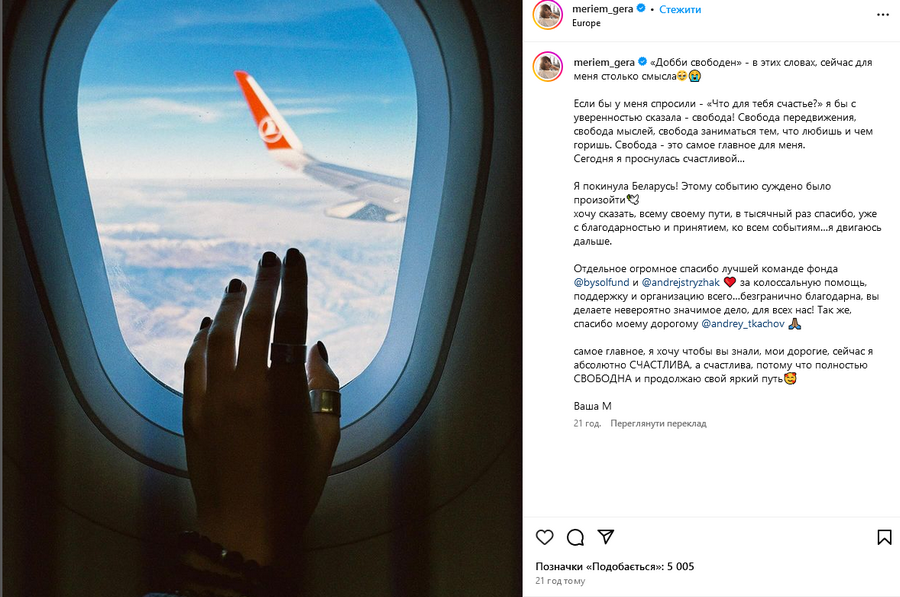Click the airplane window photo
Screen dimensions: 900x597
point(261,298)
